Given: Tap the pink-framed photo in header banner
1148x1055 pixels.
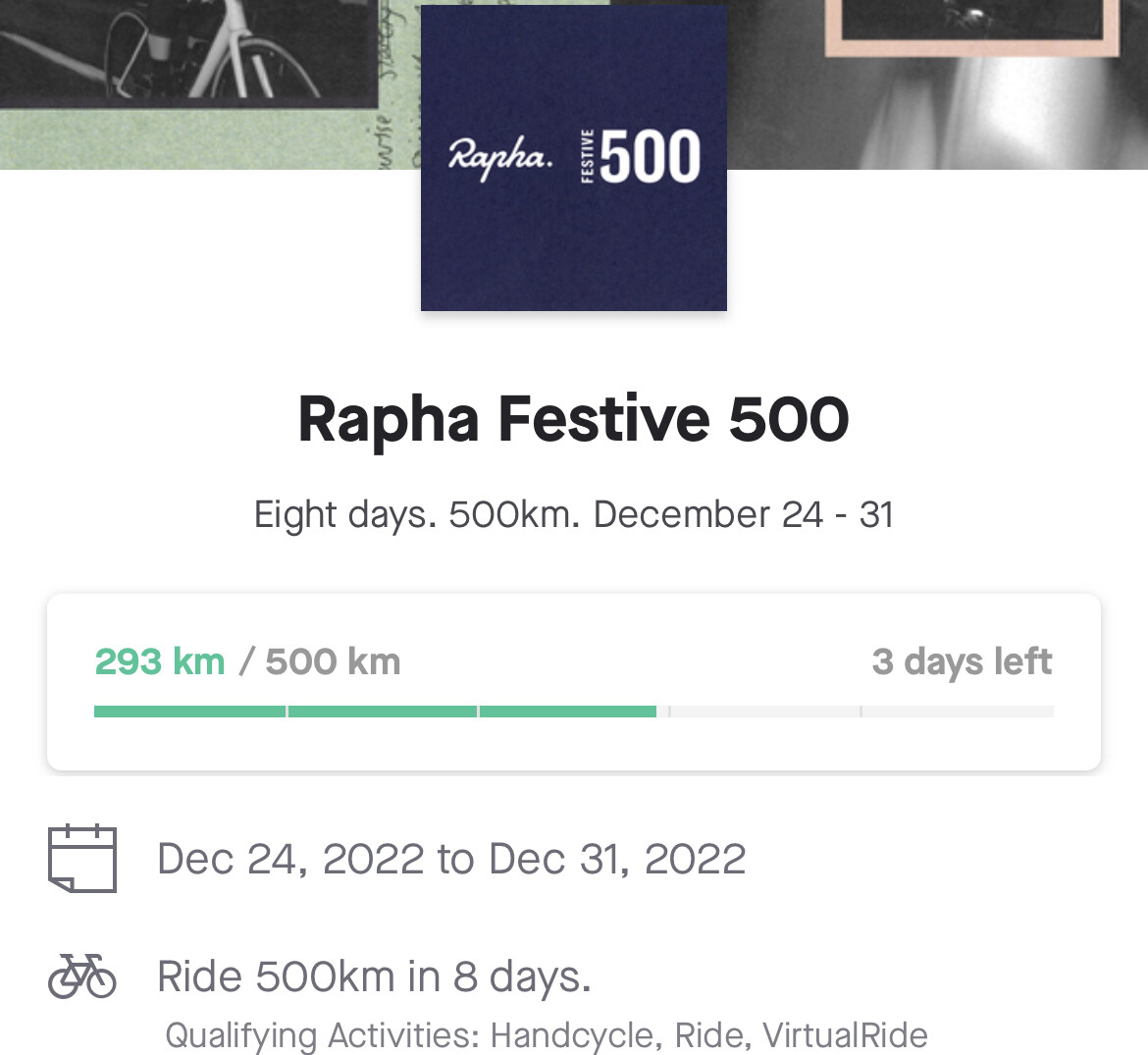Looking at the screenshot, I should [x=971, y=25].
